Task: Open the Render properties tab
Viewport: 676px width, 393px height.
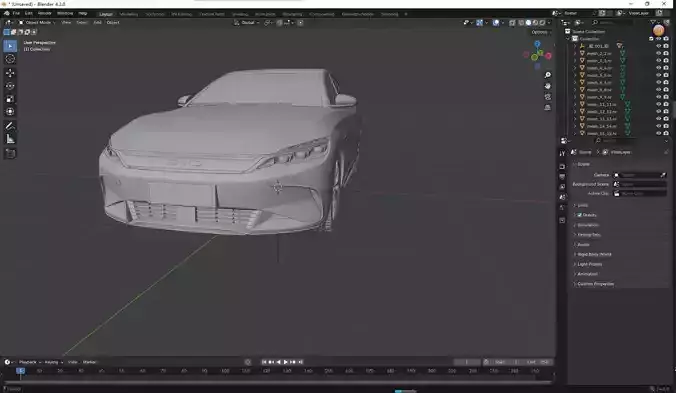Action: click(x=562, y=166)
